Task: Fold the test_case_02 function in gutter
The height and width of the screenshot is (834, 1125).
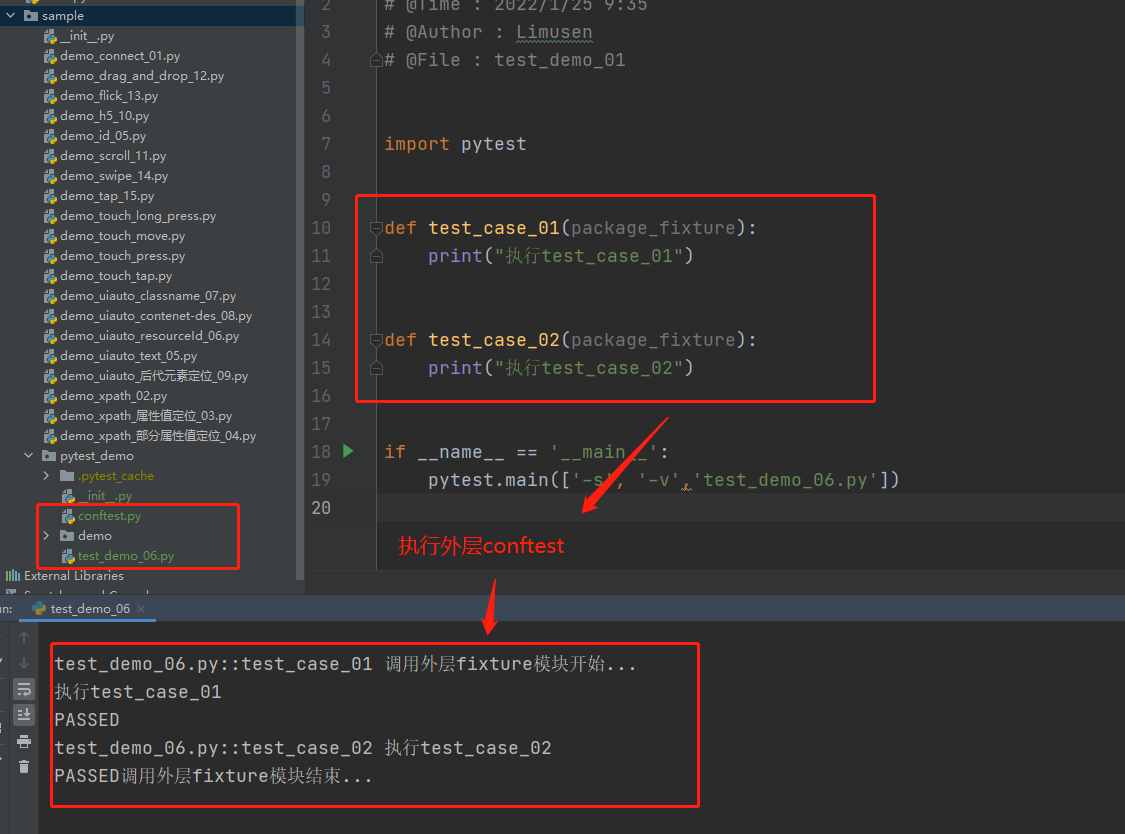Action: tap(376, 340)
